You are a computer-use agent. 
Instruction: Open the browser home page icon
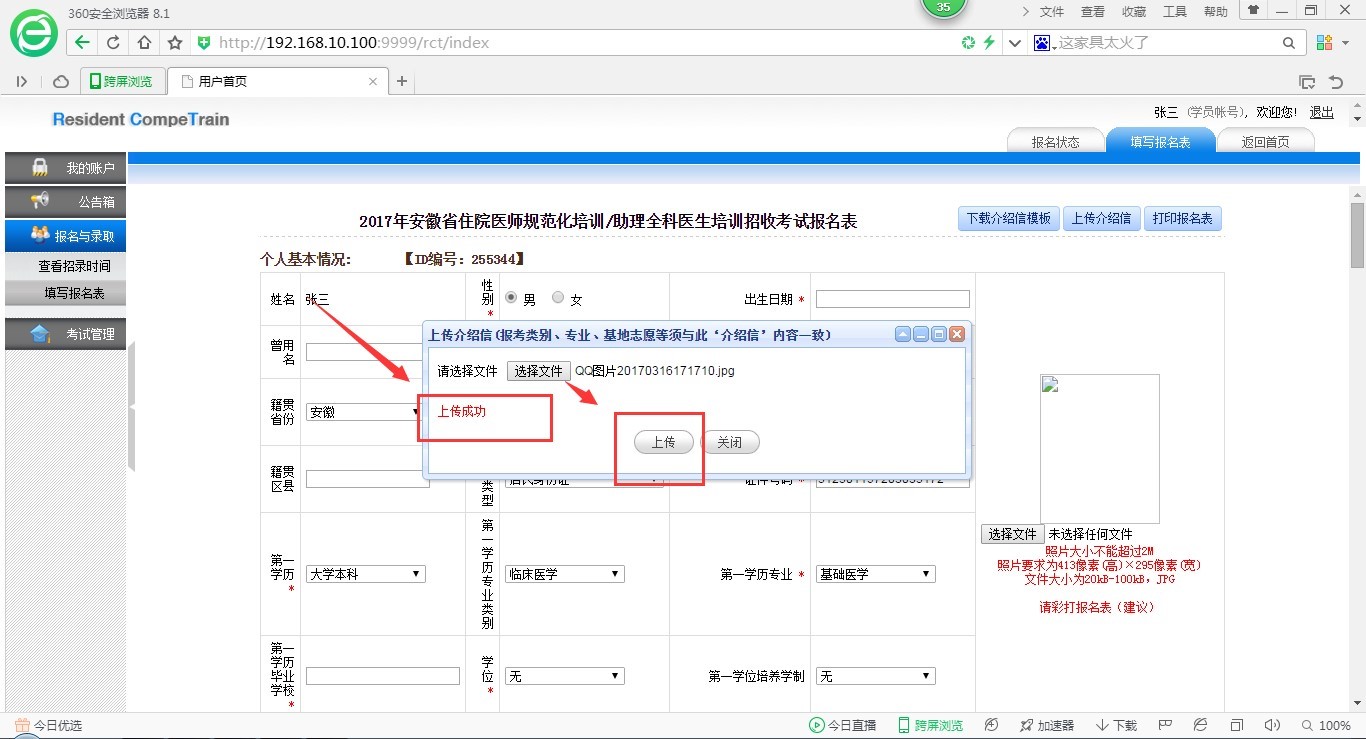pyautogui.click(x=144, y=43)
